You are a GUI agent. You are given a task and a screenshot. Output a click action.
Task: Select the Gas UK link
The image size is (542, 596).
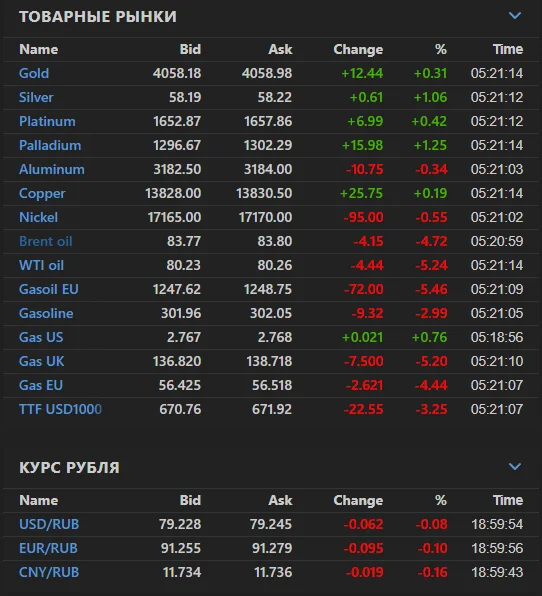pyautogui.click(x=41, y=361)
